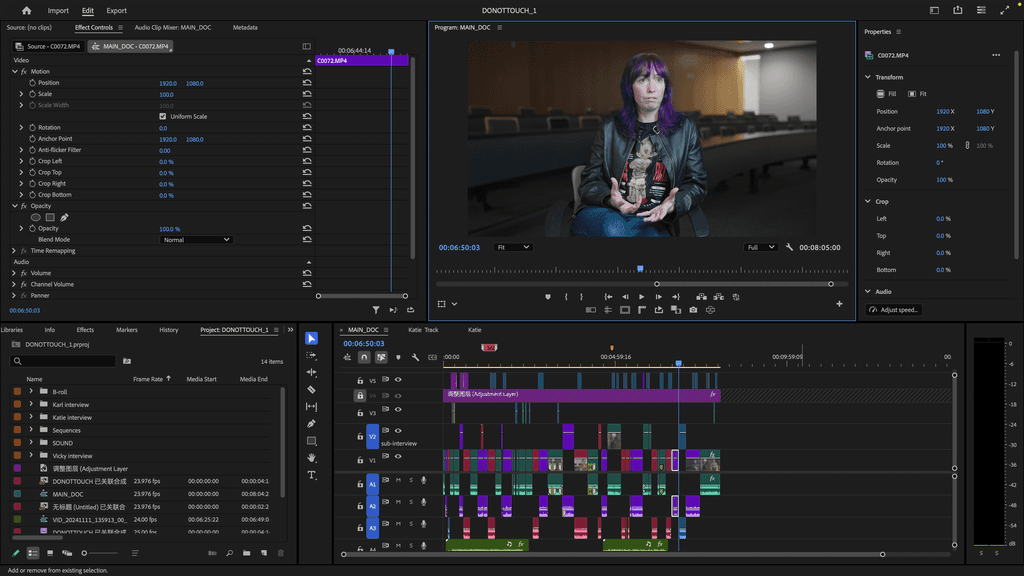Image resolution: width=1024 pixels, height=576 pixels.
Task: Click Find magnifier in Project panel footer
Action: point(229,553)
